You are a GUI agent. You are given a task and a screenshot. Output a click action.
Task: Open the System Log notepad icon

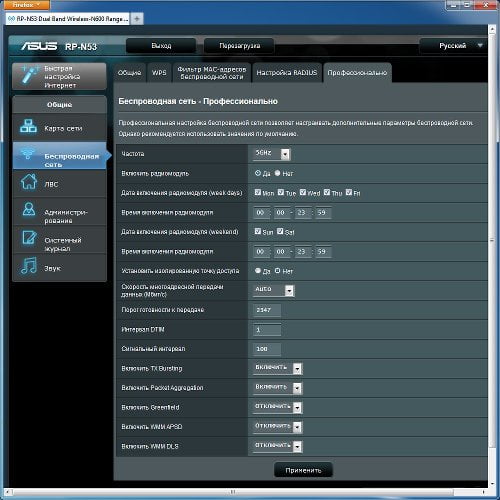tap(29, 237)
